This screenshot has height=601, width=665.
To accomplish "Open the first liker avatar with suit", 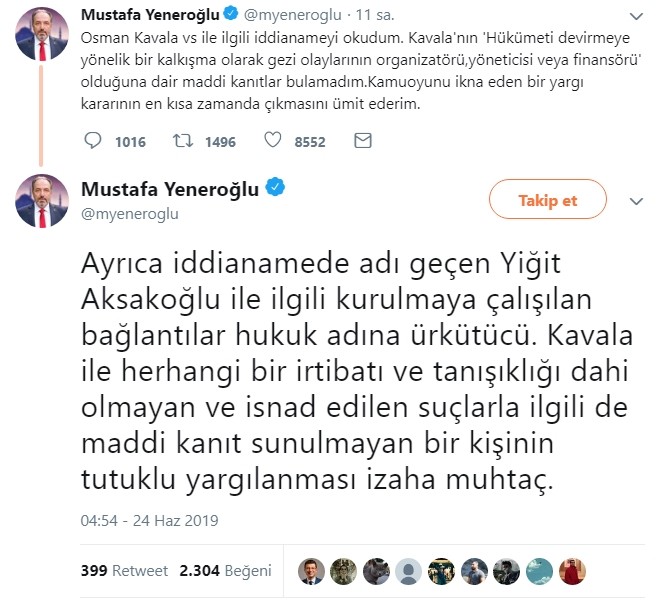I will coord(311,571).
